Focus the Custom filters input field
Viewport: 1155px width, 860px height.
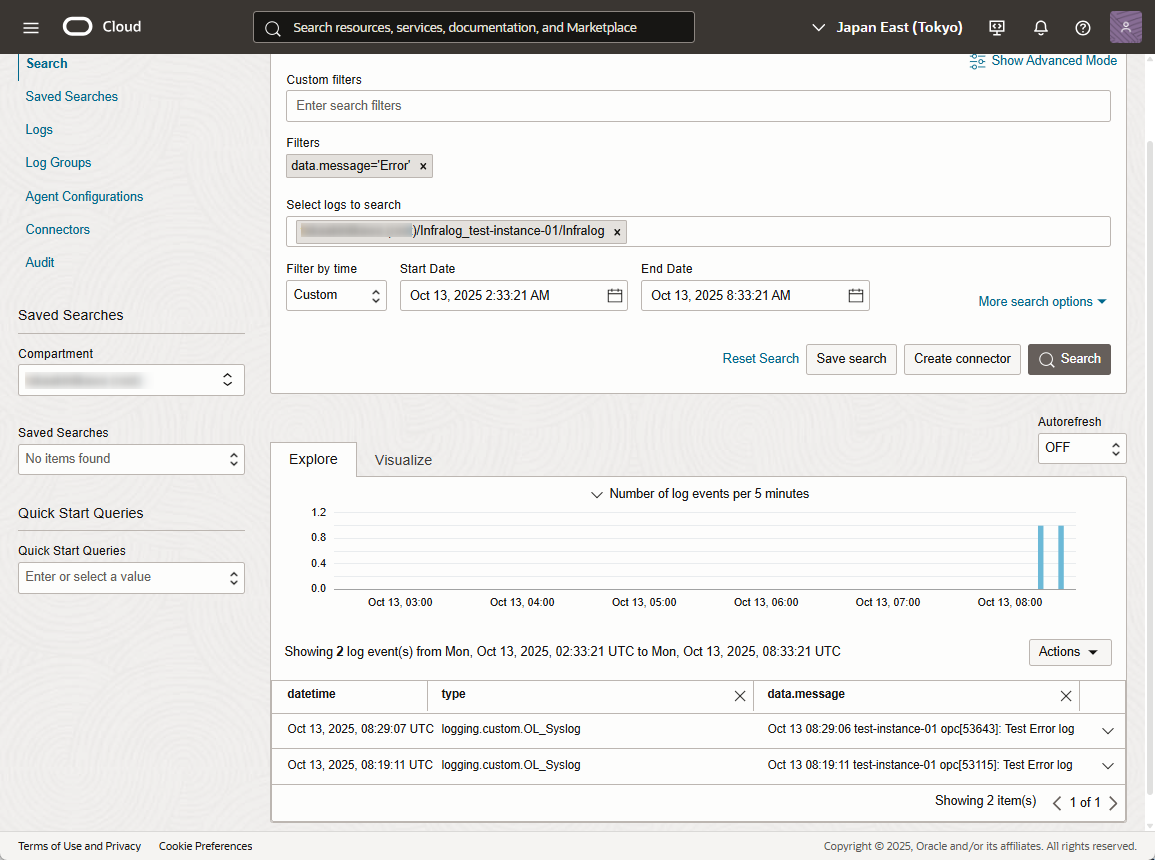click(x=697, y=106)
